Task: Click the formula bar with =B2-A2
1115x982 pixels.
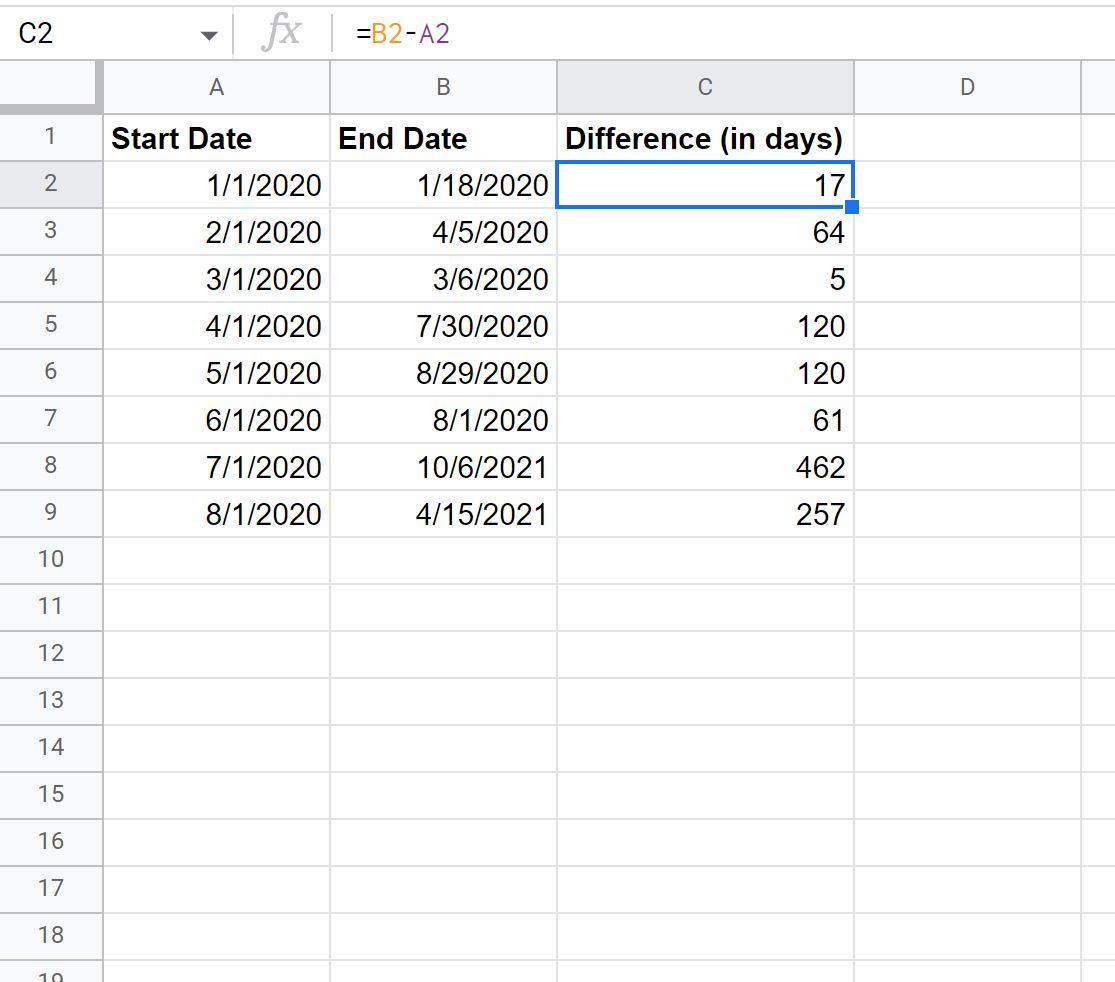Action: pyautogui.click(x=722, y=33)
